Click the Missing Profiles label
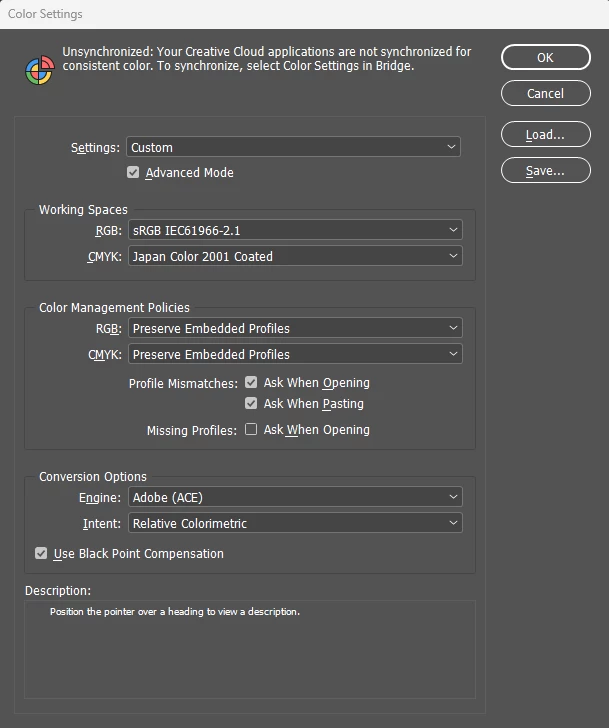Image resolution: width=609 pixels, height=728 pixels. point(192,430)
